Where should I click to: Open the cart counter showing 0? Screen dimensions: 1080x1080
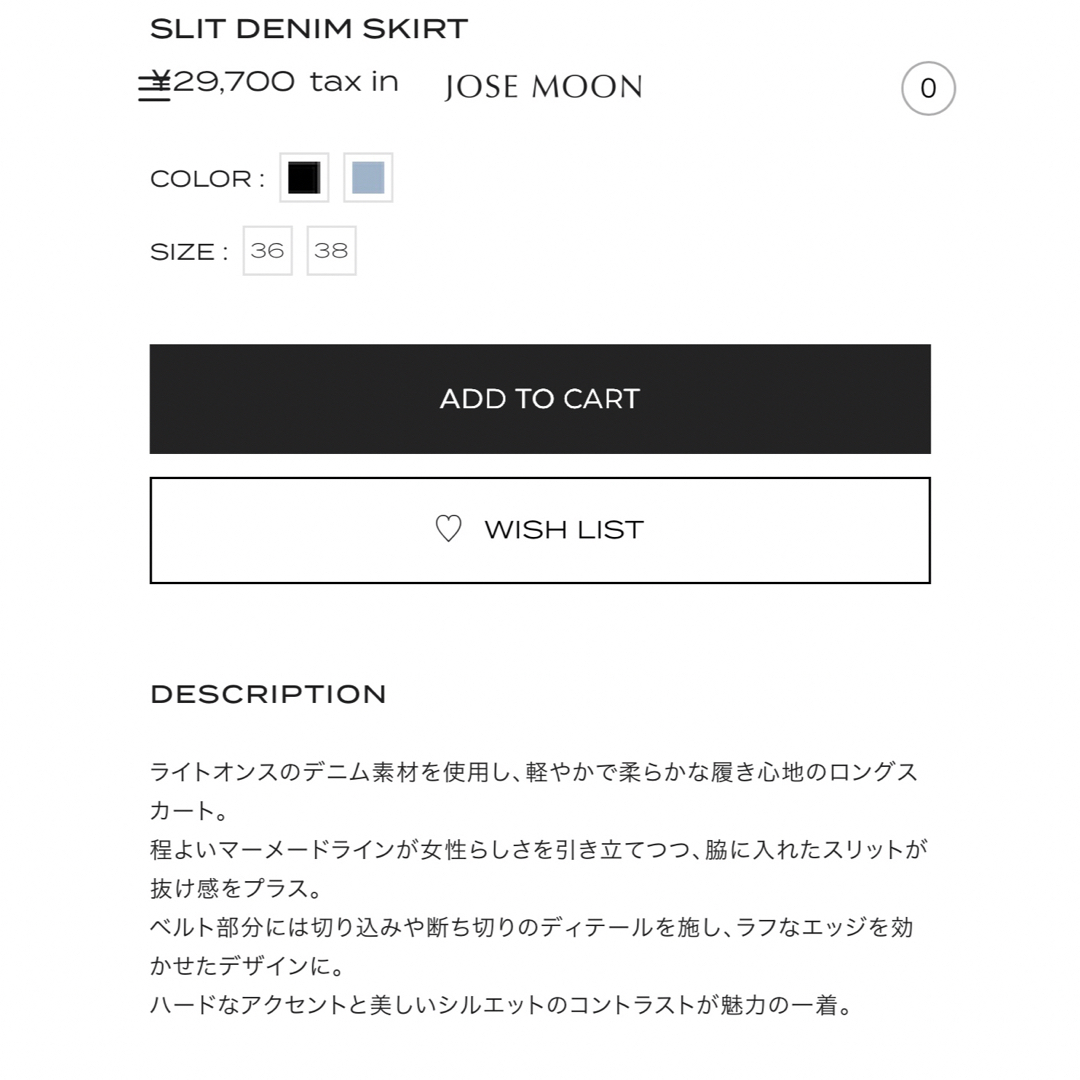pos(928,88)
